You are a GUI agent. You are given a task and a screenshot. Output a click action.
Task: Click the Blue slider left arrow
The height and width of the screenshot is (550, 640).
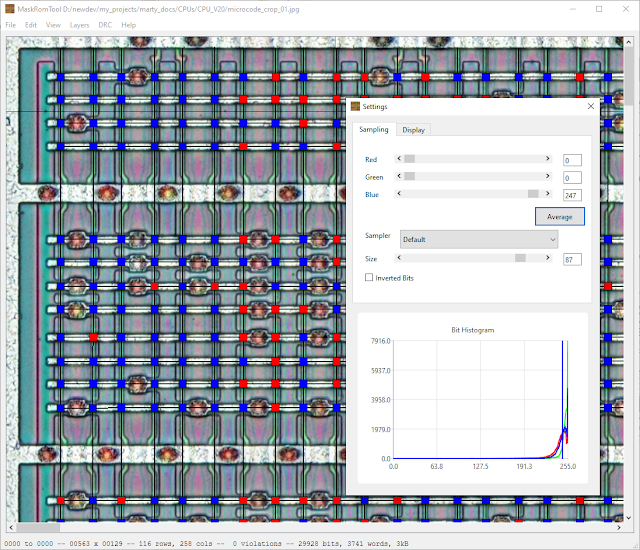pos(399,194)
